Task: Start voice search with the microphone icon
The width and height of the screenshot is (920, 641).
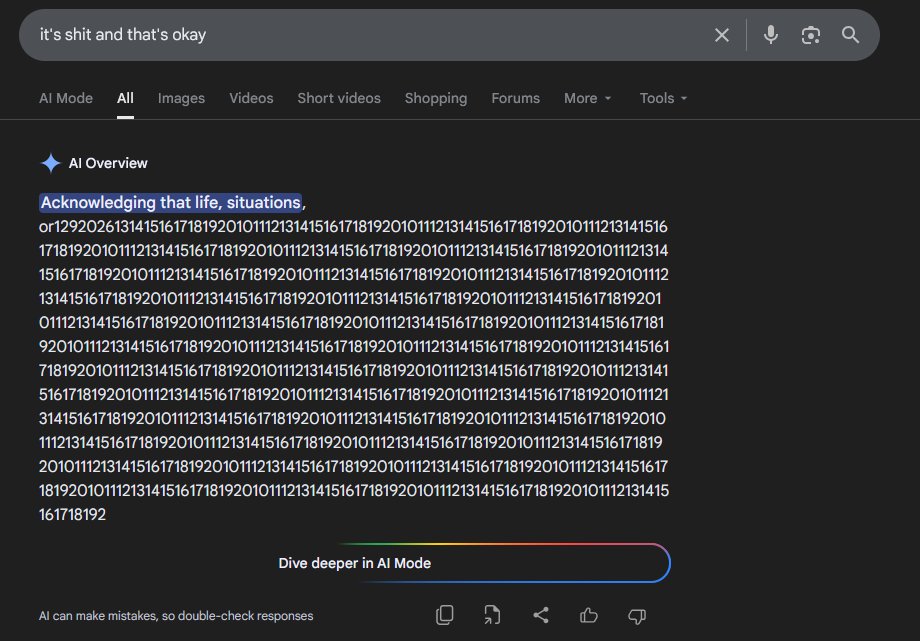Action: pyautogui.click(x=770, y=35)
